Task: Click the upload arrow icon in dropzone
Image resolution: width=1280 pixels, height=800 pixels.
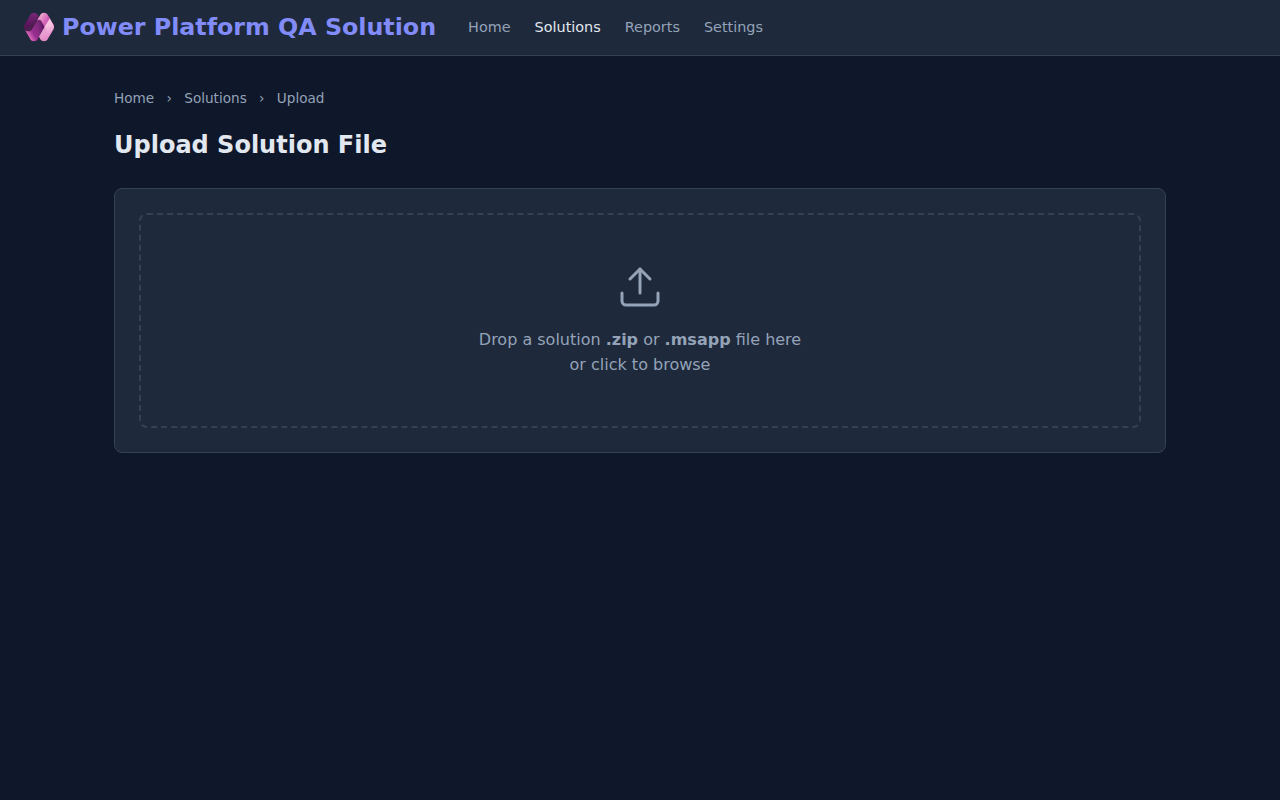Action: (639, 278)
